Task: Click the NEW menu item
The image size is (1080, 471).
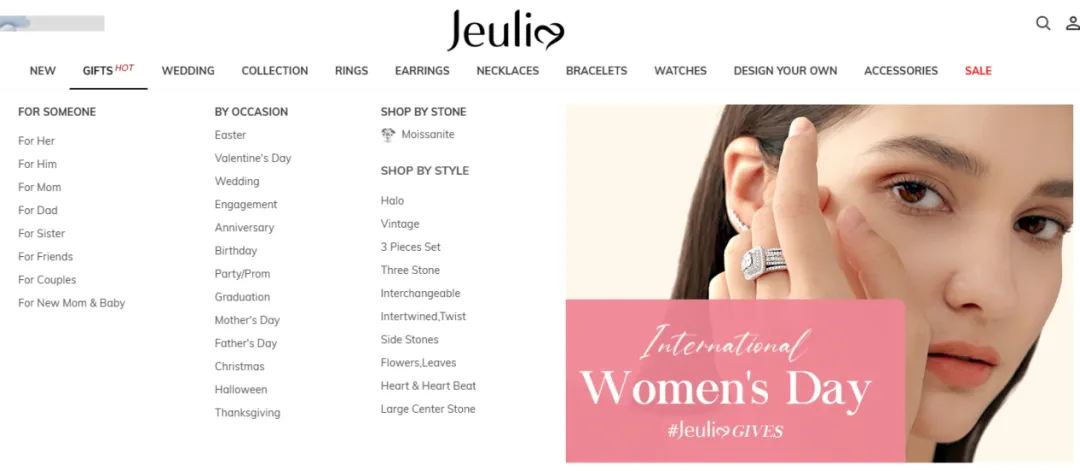Action: 43,71
